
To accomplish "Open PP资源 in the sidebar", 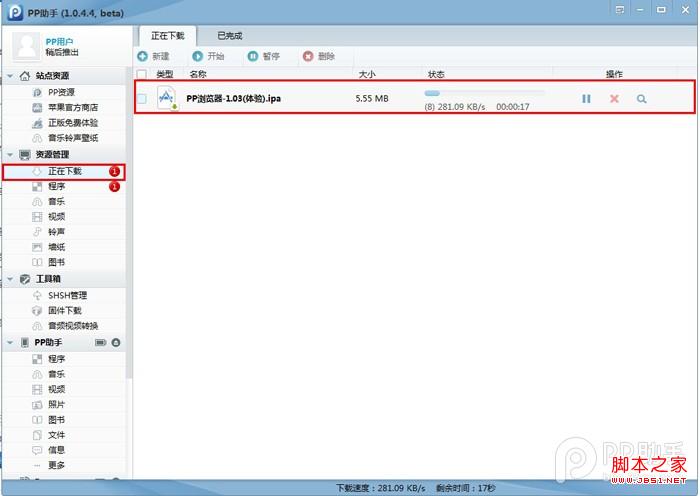I will point(64,92).
